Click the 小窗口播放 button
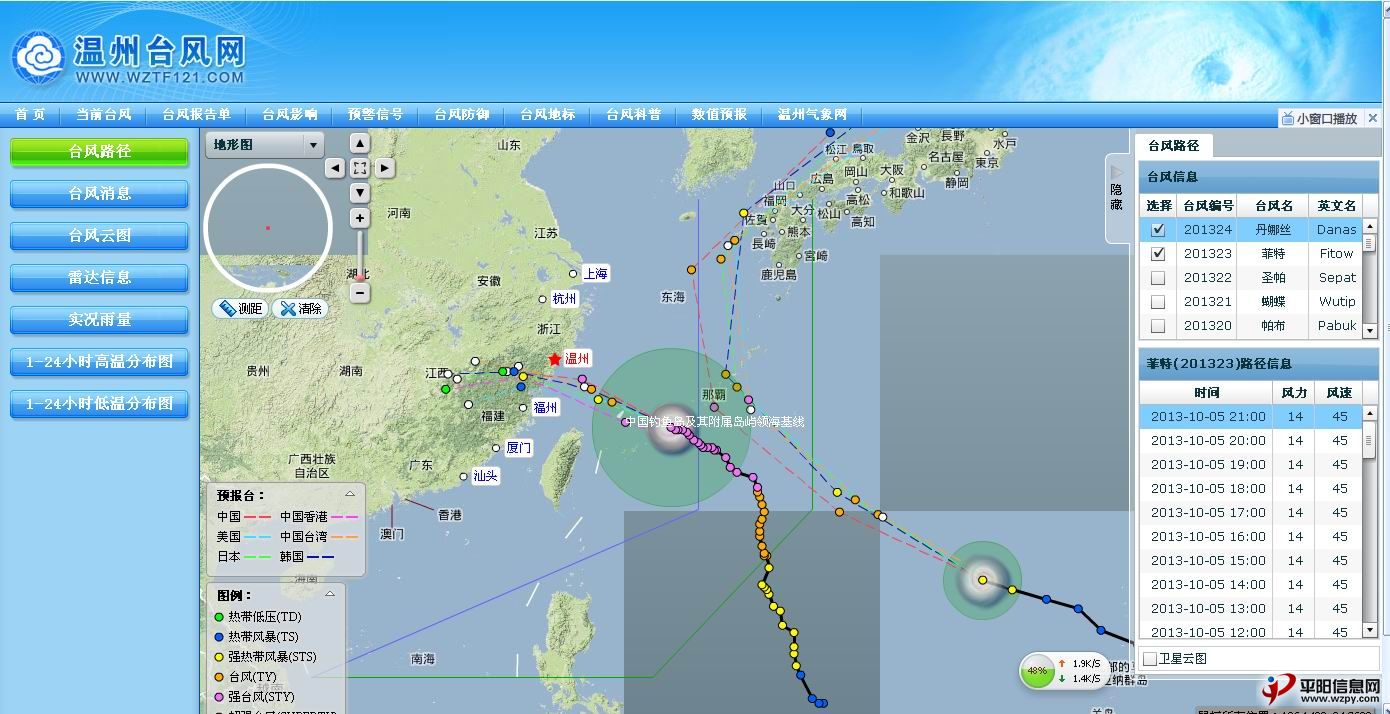This screenshot has width=1390, height=714. (1320, 118)
